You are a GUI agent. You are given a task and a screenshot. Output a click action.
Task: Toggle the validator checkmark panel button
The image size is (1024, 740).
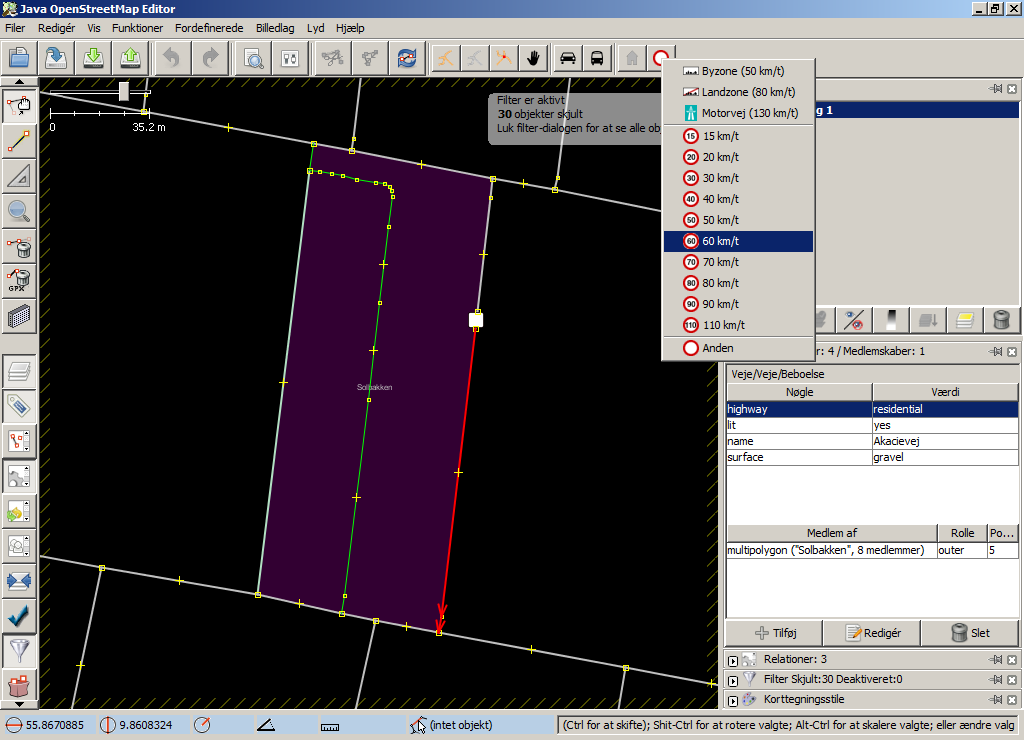coord(19,615)
